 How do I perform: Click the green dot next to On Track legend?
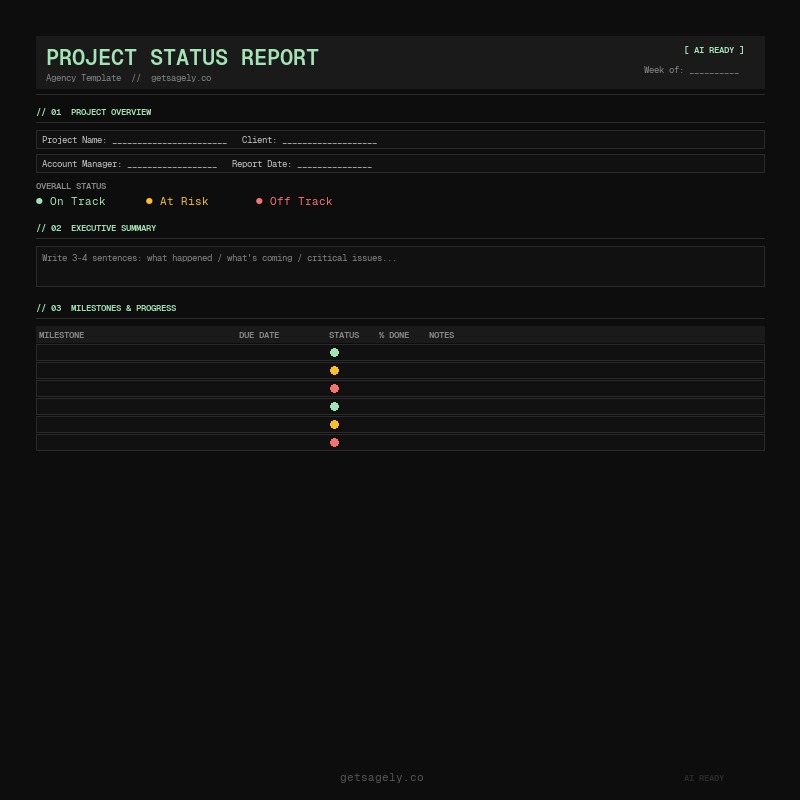click(x=39, y=201)
